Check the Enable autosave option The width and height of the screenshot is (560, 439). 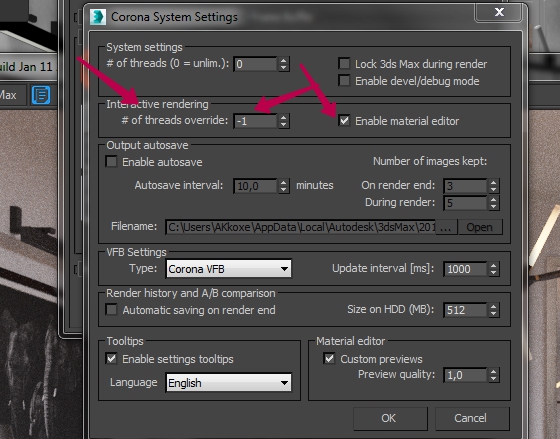tap(111, 161)
